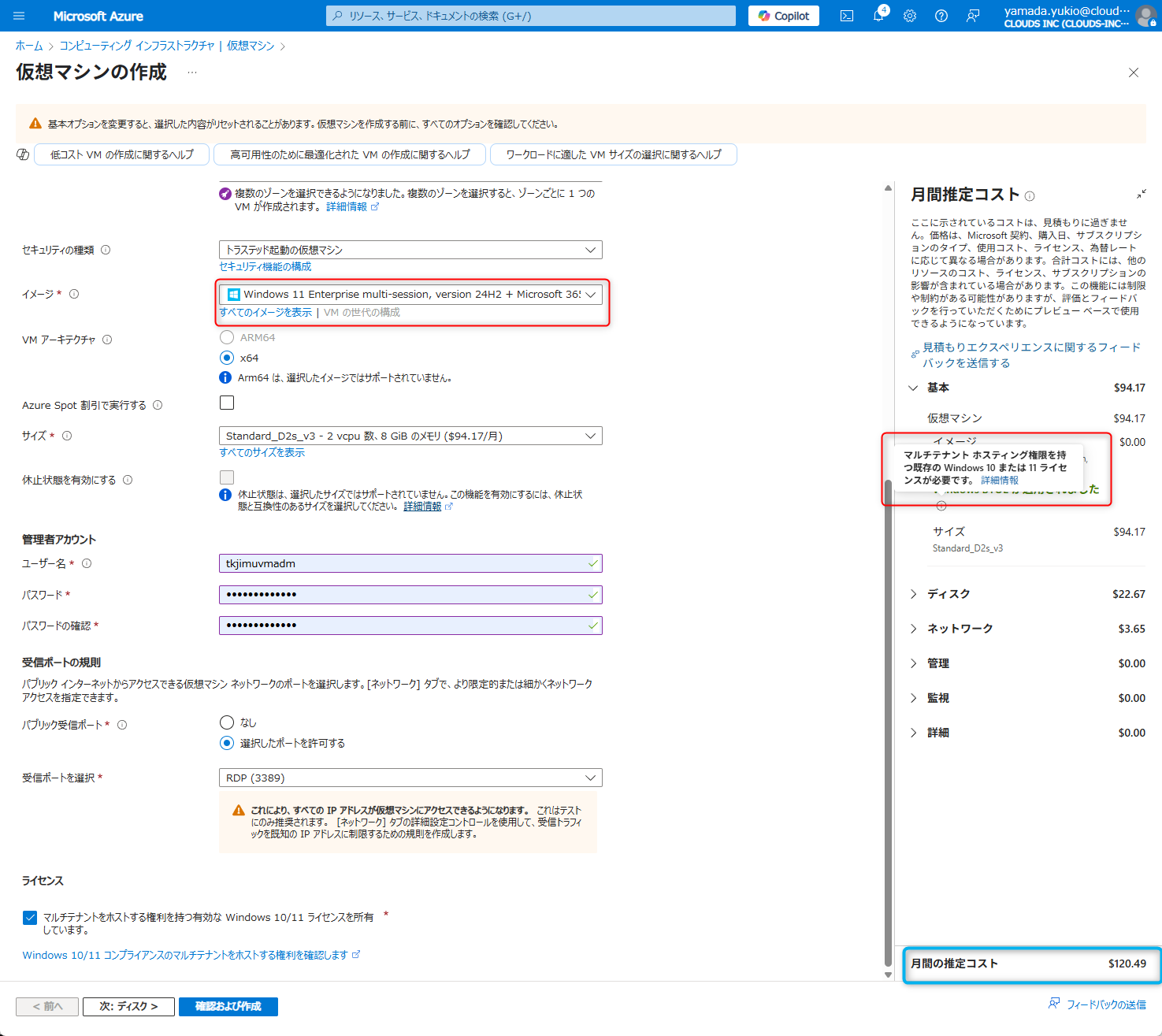The height and width of the screenshot is (1036, 1162).
Task: Enable the Azure Spot discount checkbox
Action: (x=227, y=403)
